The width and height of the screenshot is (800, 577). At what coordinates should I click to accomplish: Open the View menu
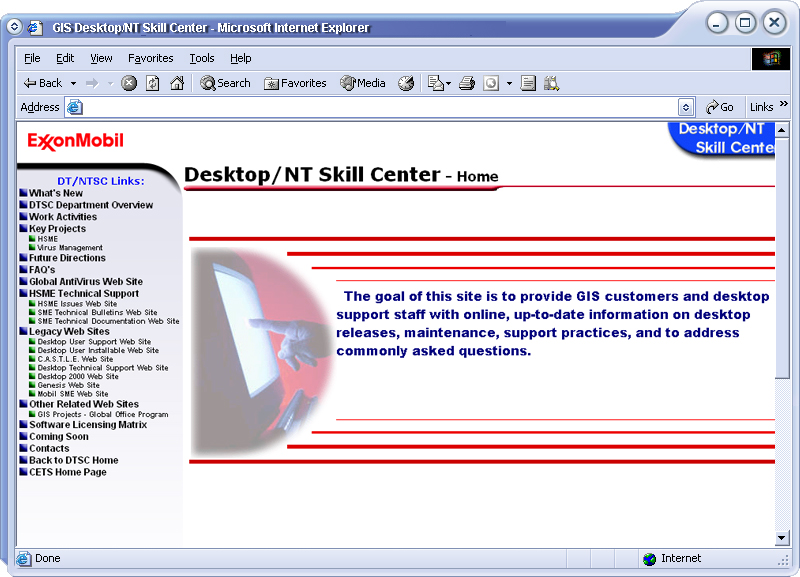click(101, 58)
